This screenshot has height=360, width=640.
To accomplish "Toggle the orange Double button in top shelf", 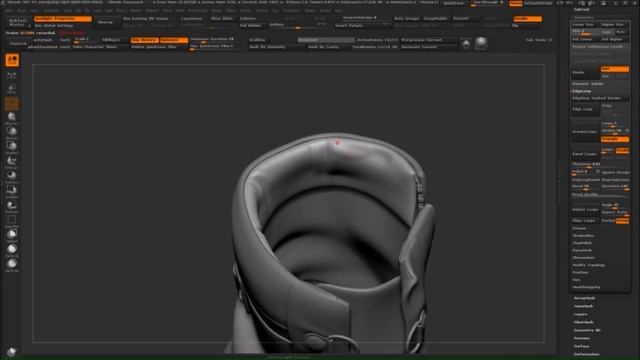I will [x=527, y=19].
